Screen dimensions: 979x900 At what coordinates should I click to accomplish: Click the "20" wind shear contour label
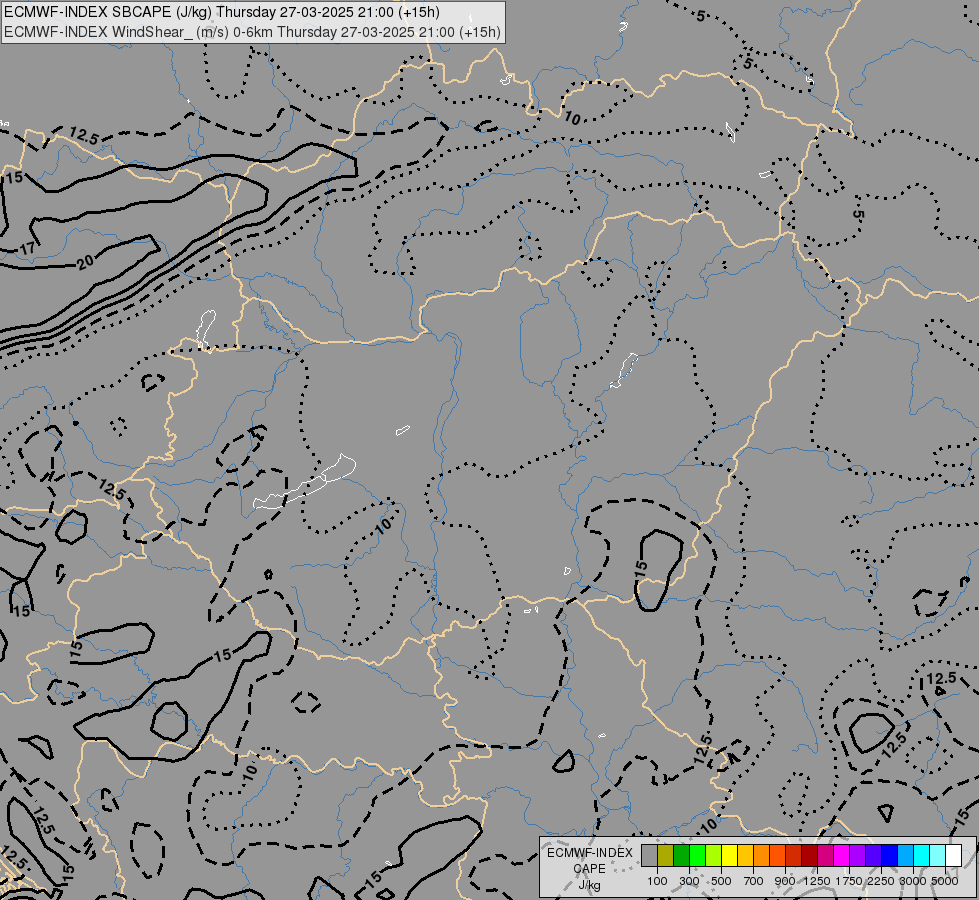(x=86, y=261)
